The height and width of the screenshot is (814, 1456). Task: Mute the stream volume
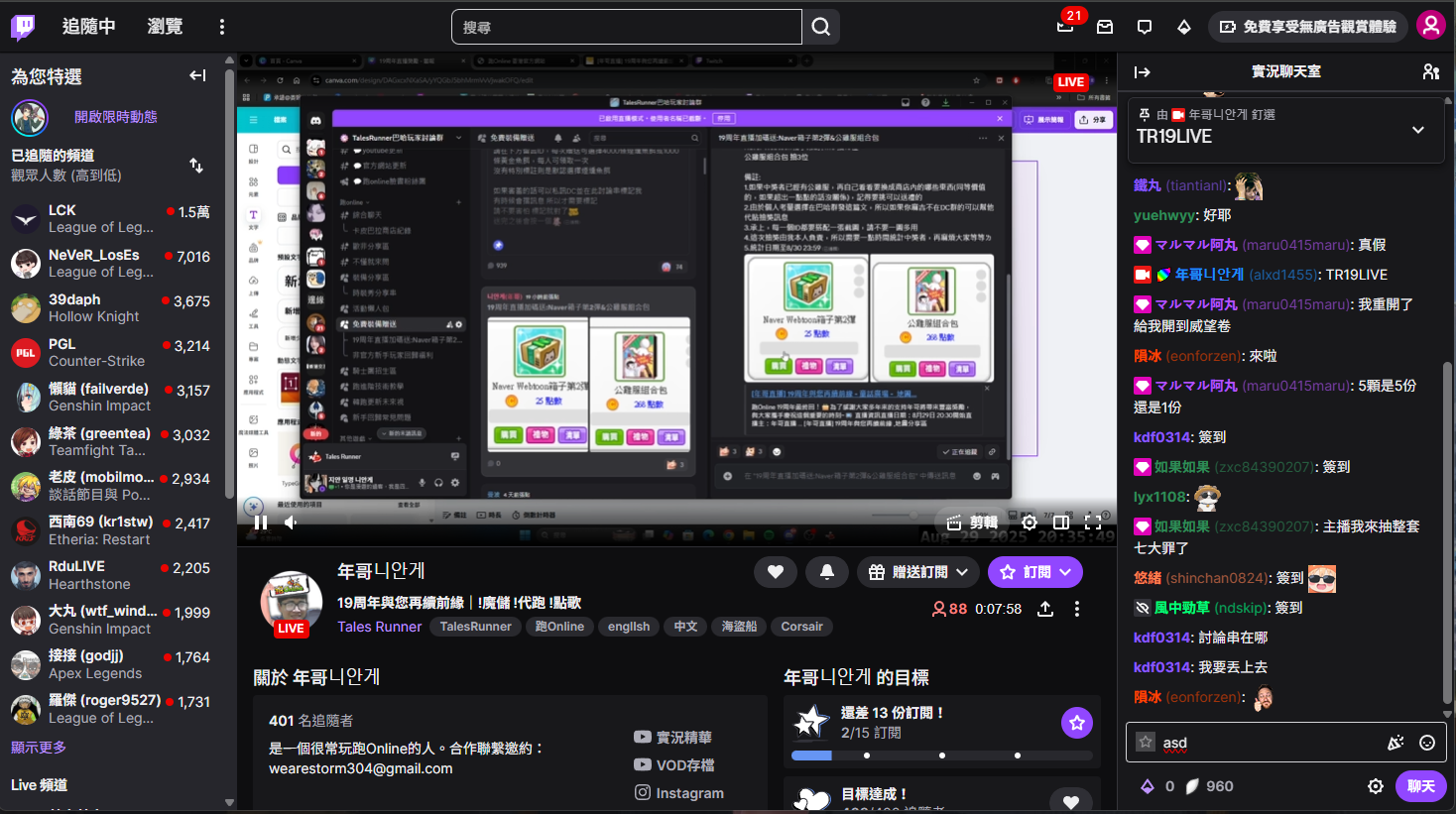(292, 523)
